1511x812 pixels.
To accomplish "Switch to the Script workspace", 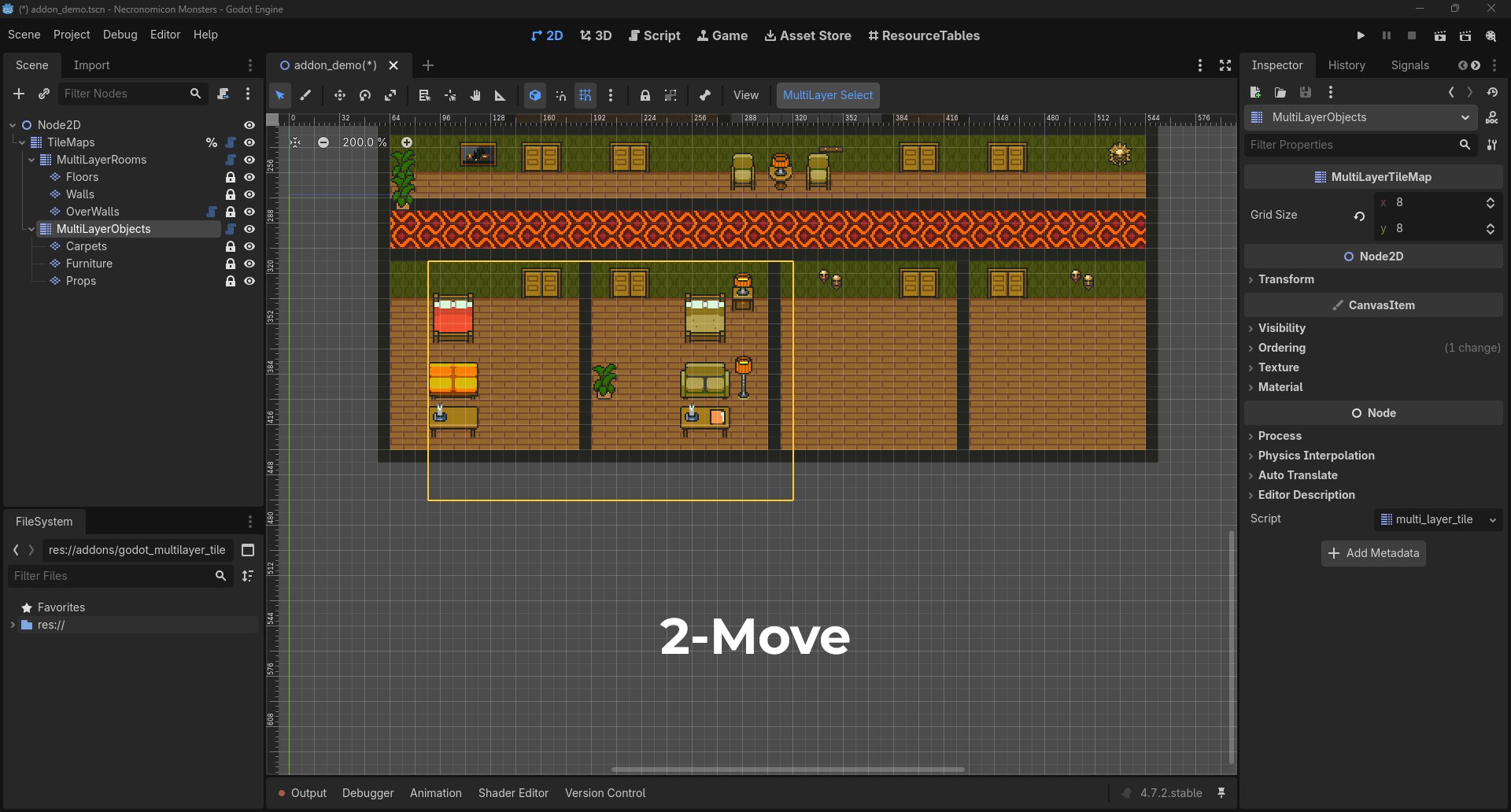I will (x=655, y=35).
